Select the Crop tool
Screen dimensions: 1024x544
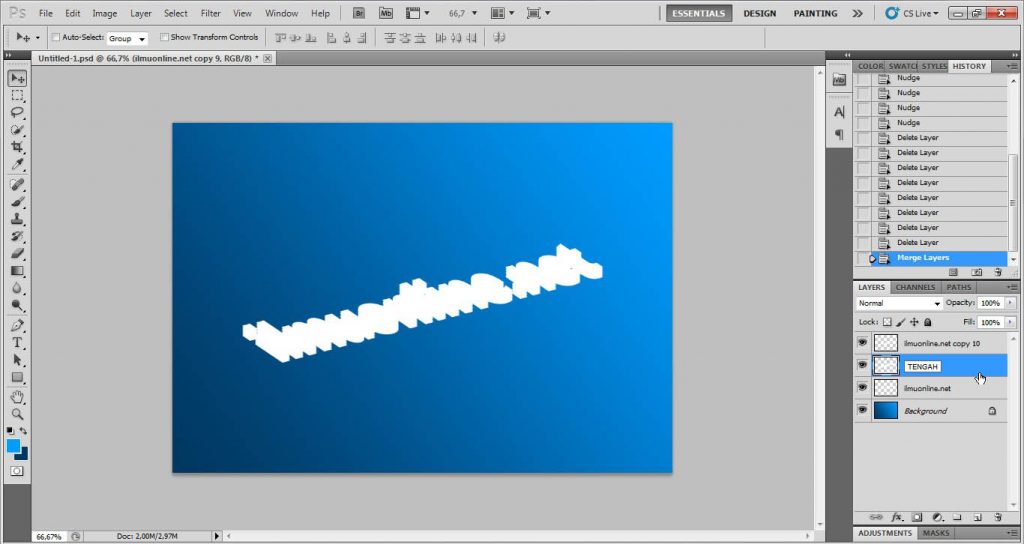click(x=17, y=146)
